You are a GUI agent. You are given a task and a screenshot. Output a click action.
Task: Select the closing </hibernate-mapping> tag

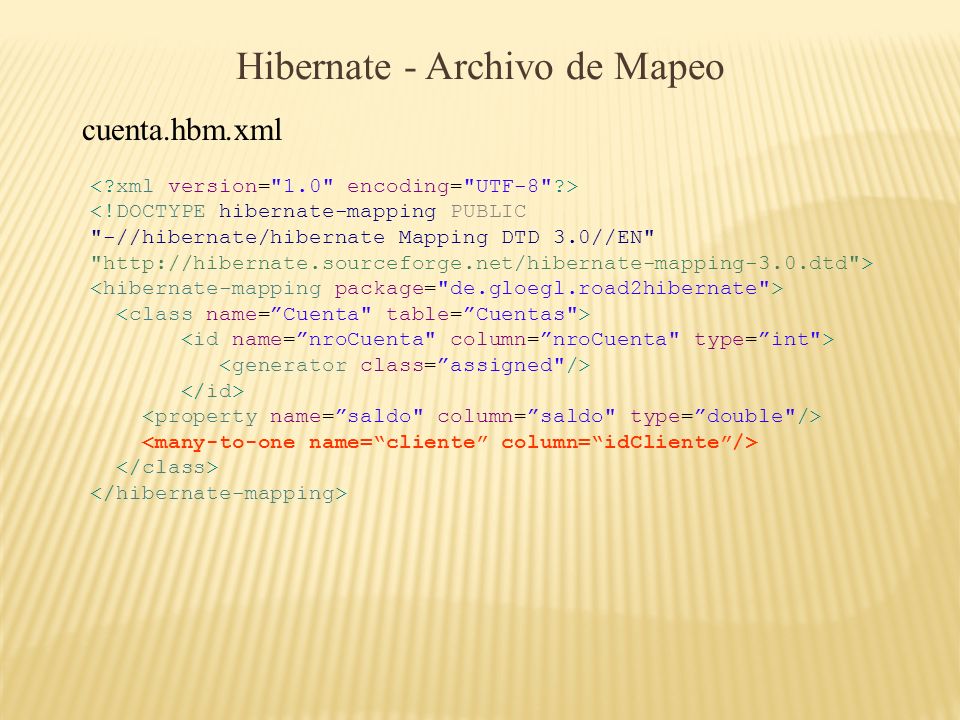[219, 493]
